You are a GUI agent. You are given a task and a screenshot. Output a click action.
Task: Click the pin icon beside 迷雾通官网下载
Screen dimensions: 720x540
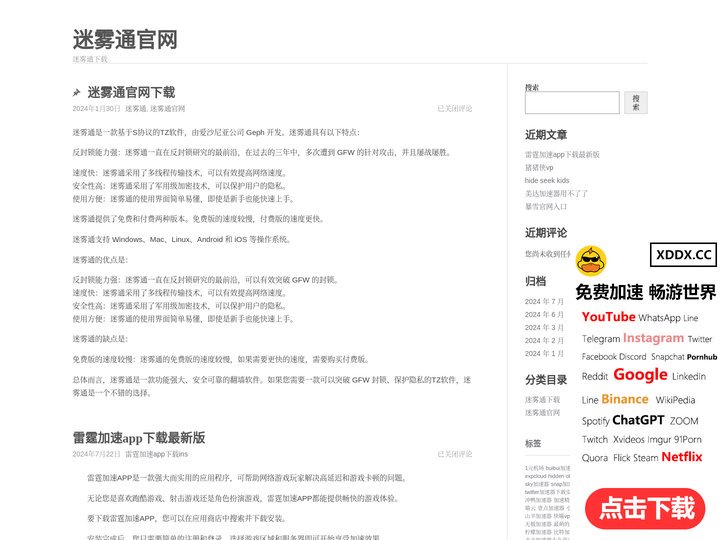pyautogui.click(x=77, y=93)
